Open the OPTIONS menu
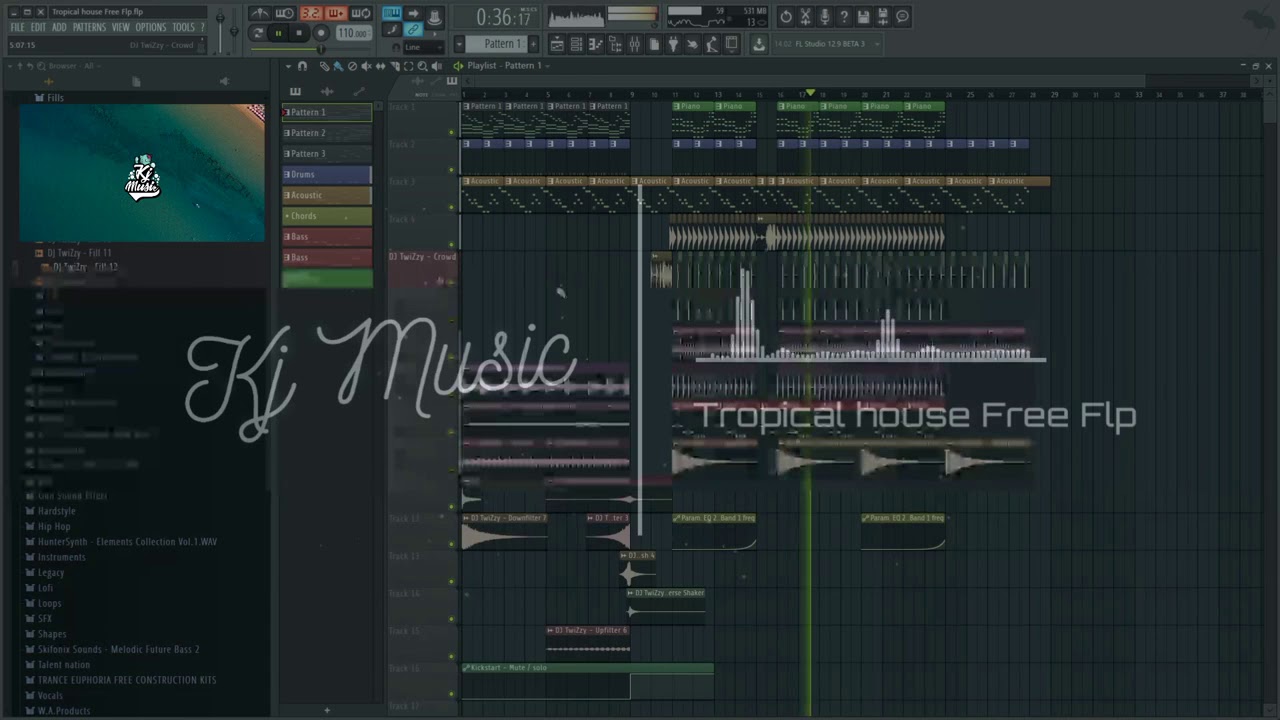This screenshot has width=1280, height=720. click(150, 27)
